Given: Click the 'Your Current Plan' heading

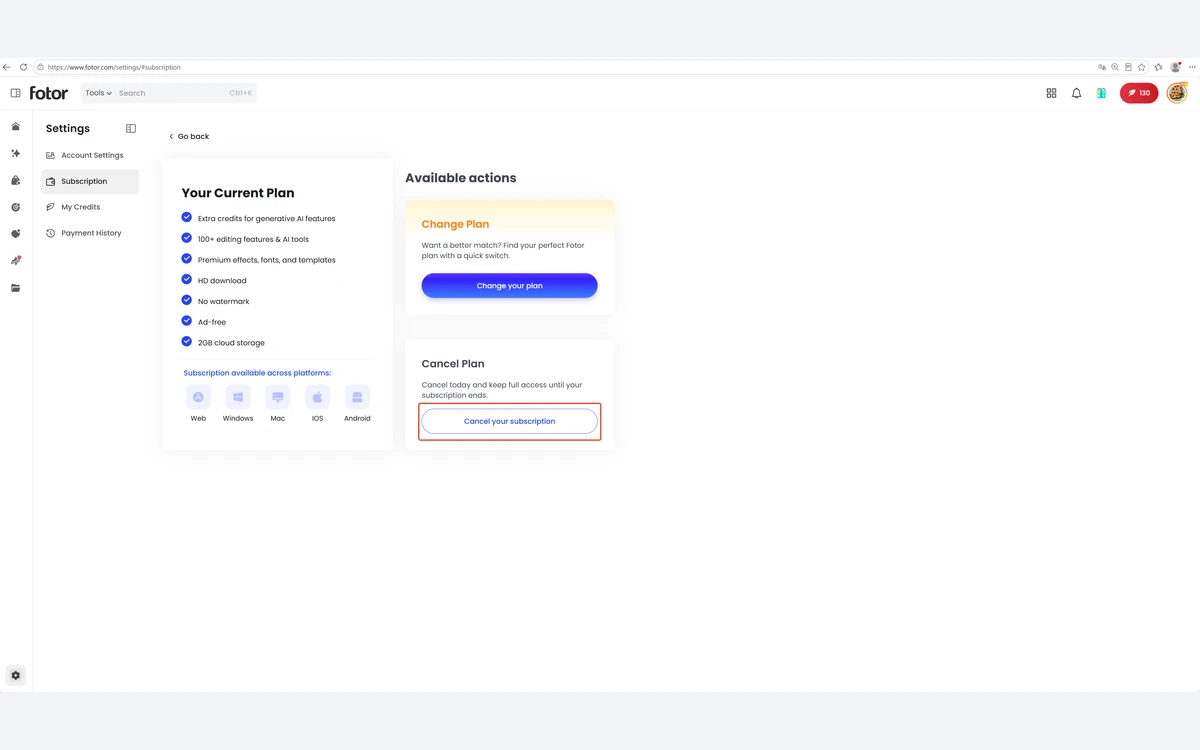Looking at the screenshot, I should point(238,193).
